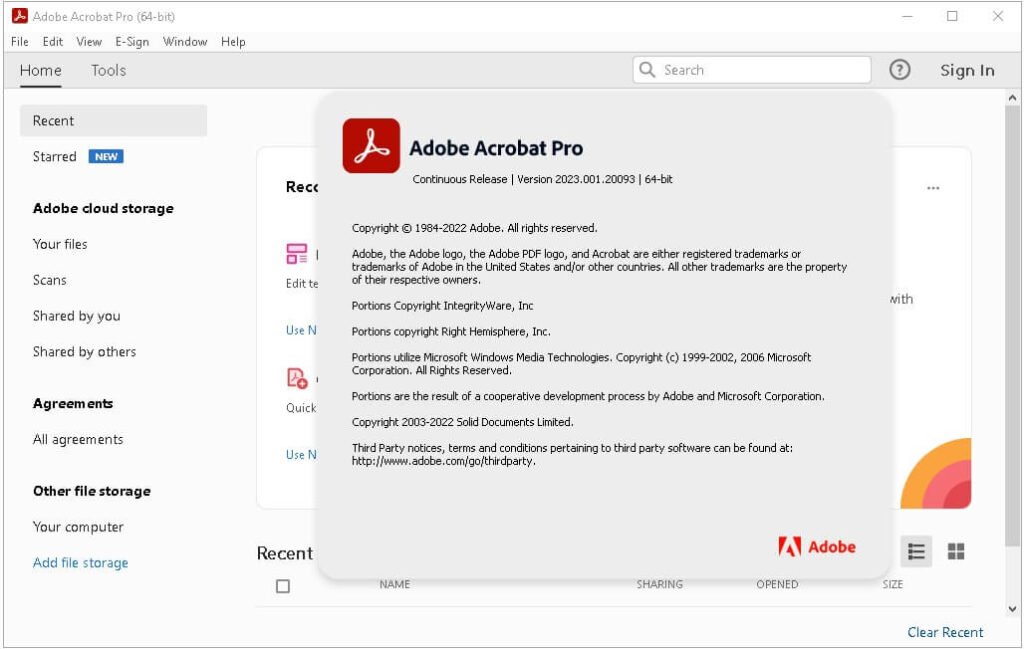
Task: Tick the select-all checkbox in Recent list
Action: (283, 586)
